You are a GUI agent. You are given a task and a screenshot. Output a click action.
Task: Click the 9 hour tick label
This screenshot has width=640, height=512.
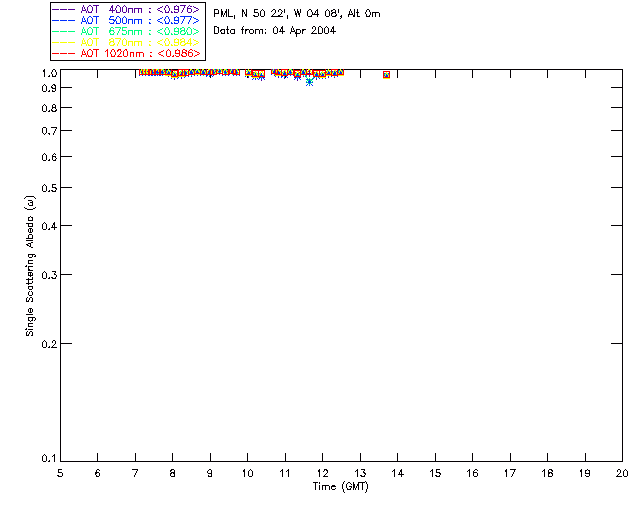(210, 473)
